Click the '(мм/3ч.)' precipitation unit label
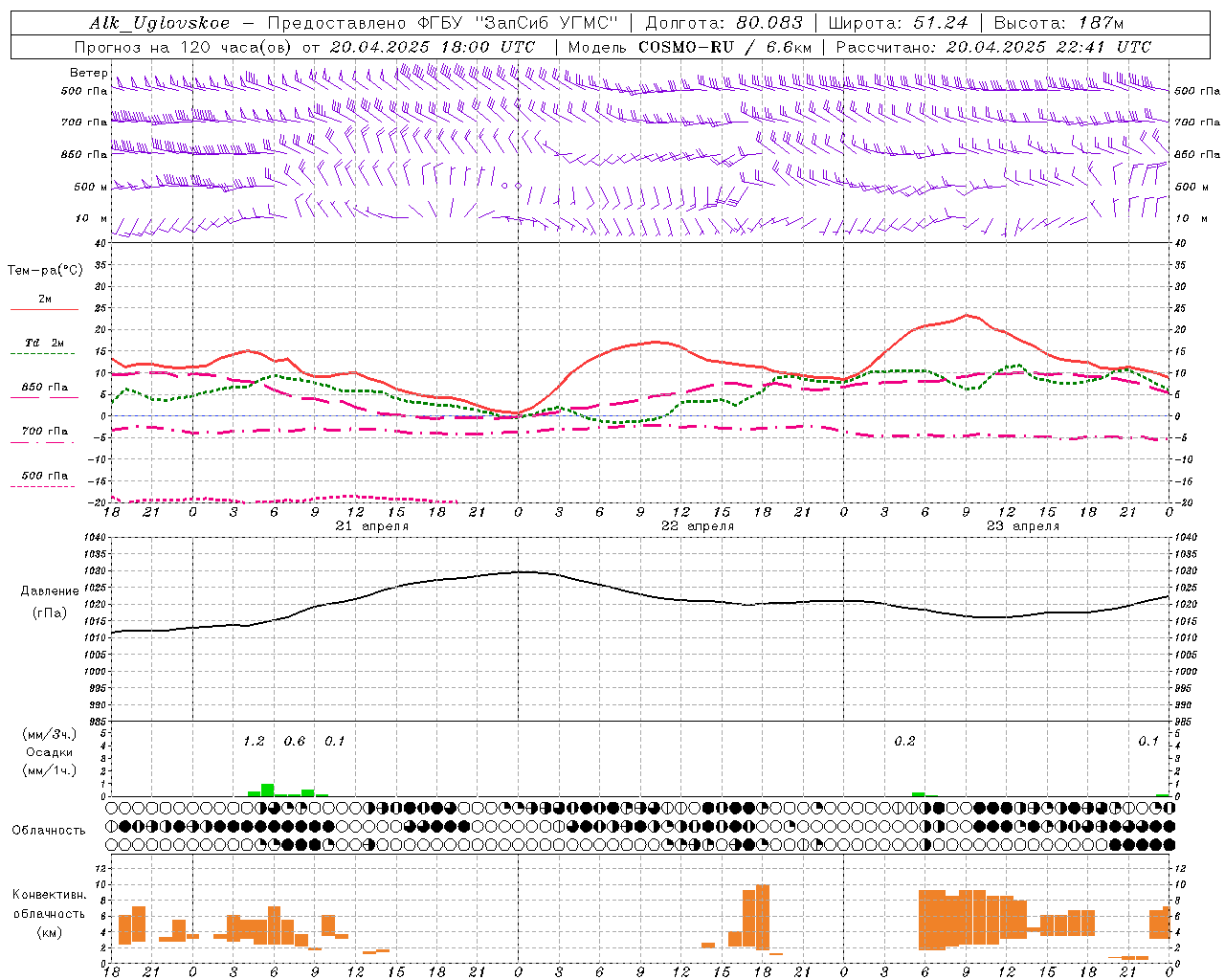The height and width of the screenshot is (980, 1225). click(x=50, y=735)
